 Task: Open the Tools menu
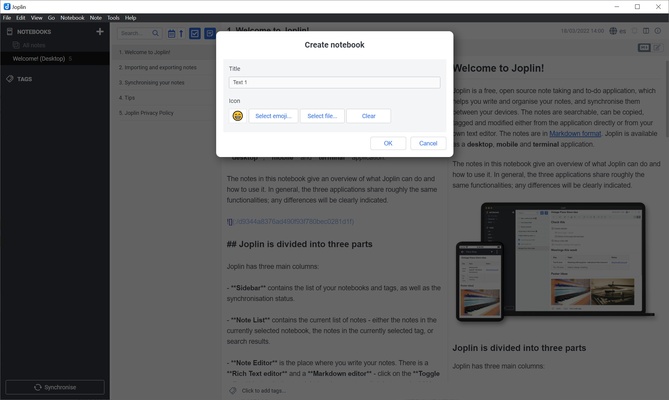(x=113, y=18)
